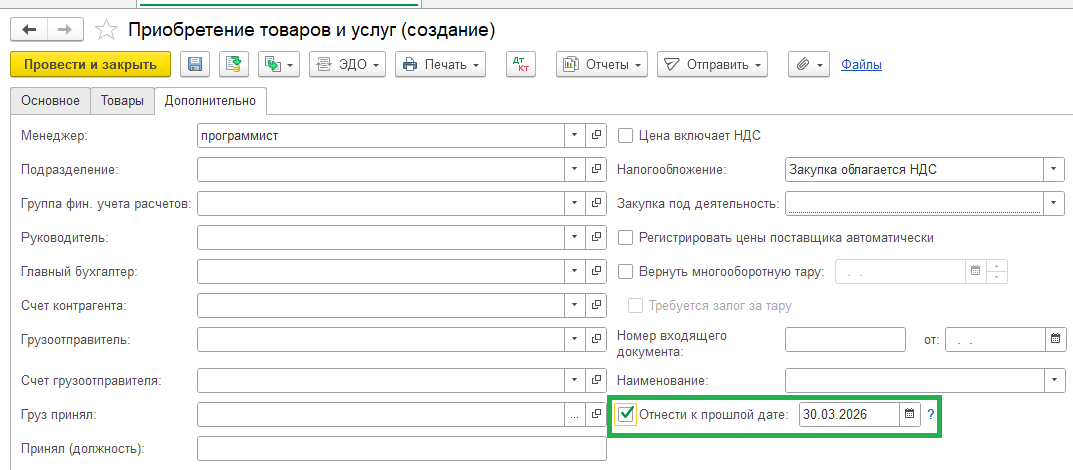Click the open icon next to Менеджер field
The width and height of the screenshot is (1073, 470).
click(x=596, y=135)
